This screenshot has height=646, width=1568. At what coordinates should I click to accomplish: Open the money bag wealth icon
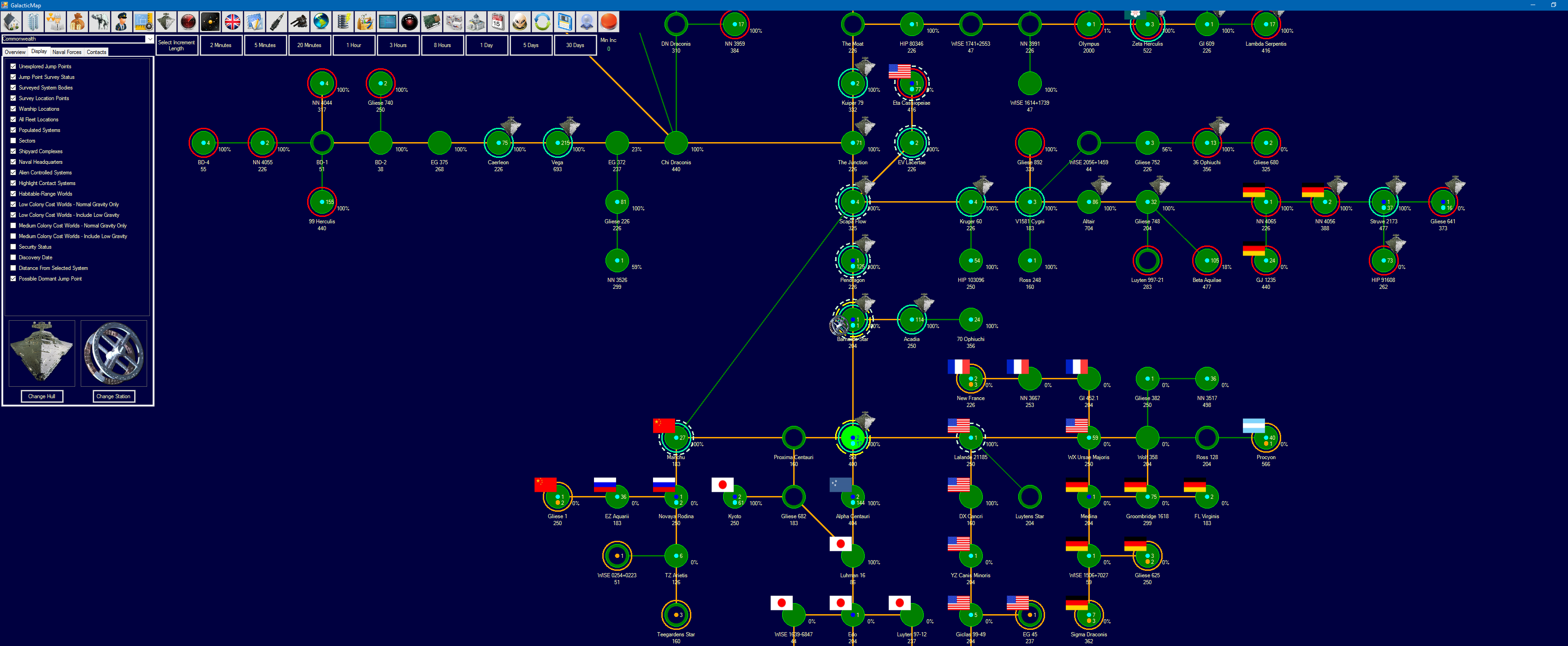[77, 22]
